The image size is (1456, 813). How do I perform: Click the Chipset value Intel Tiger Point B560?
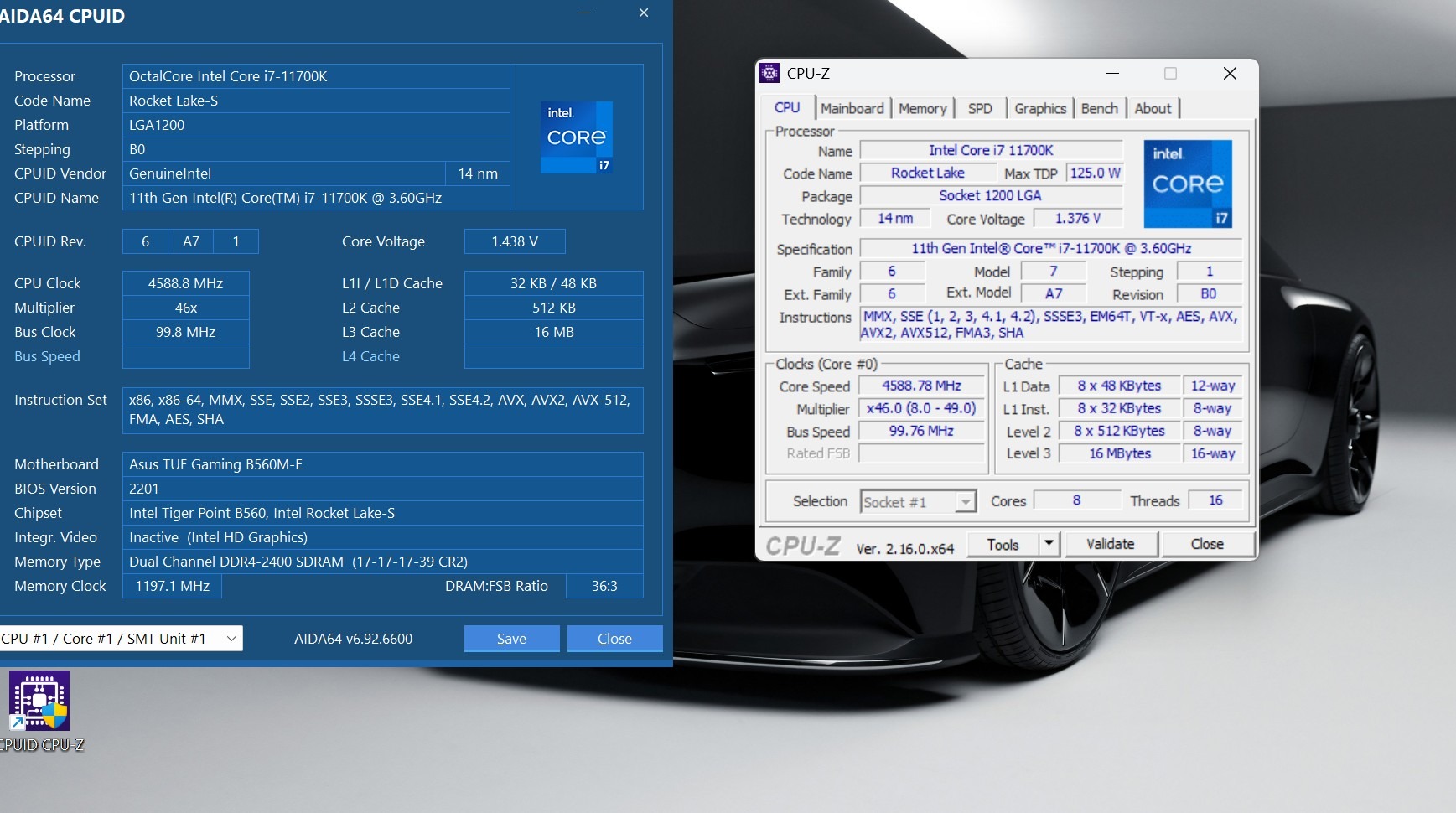pos(383,513)
